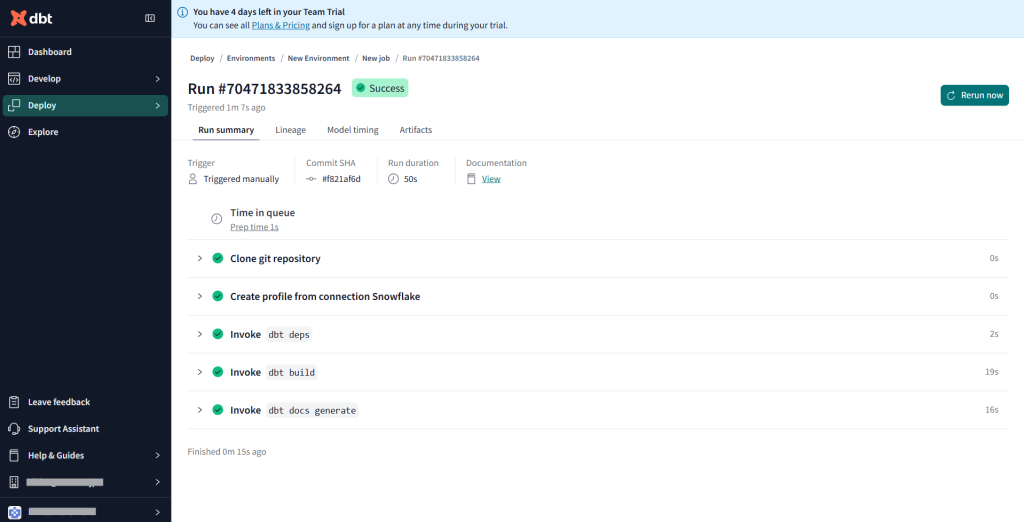
Task: Click the account building icon
Action: 14,482
